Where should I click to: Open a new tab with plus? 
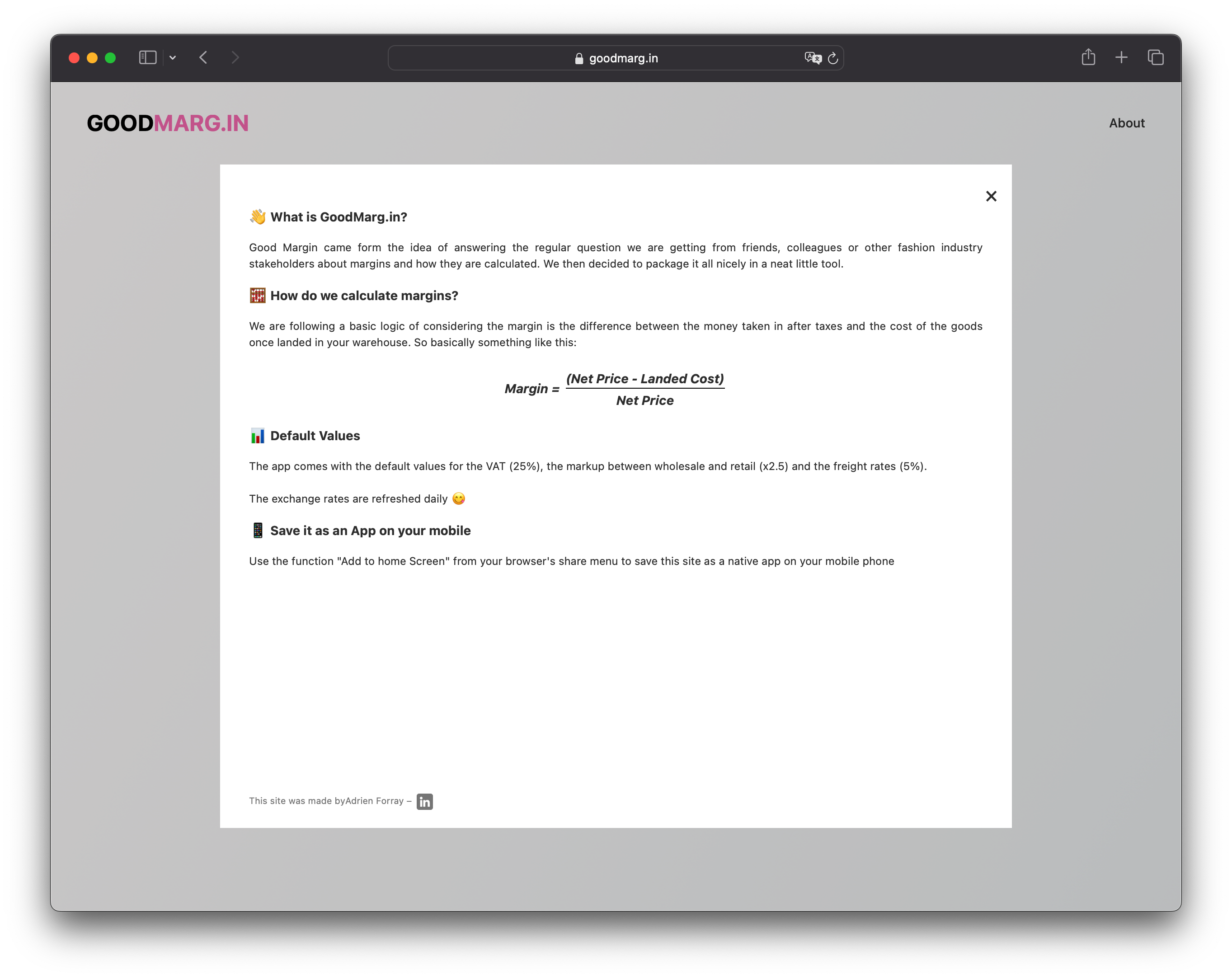tap(1121, 57)
